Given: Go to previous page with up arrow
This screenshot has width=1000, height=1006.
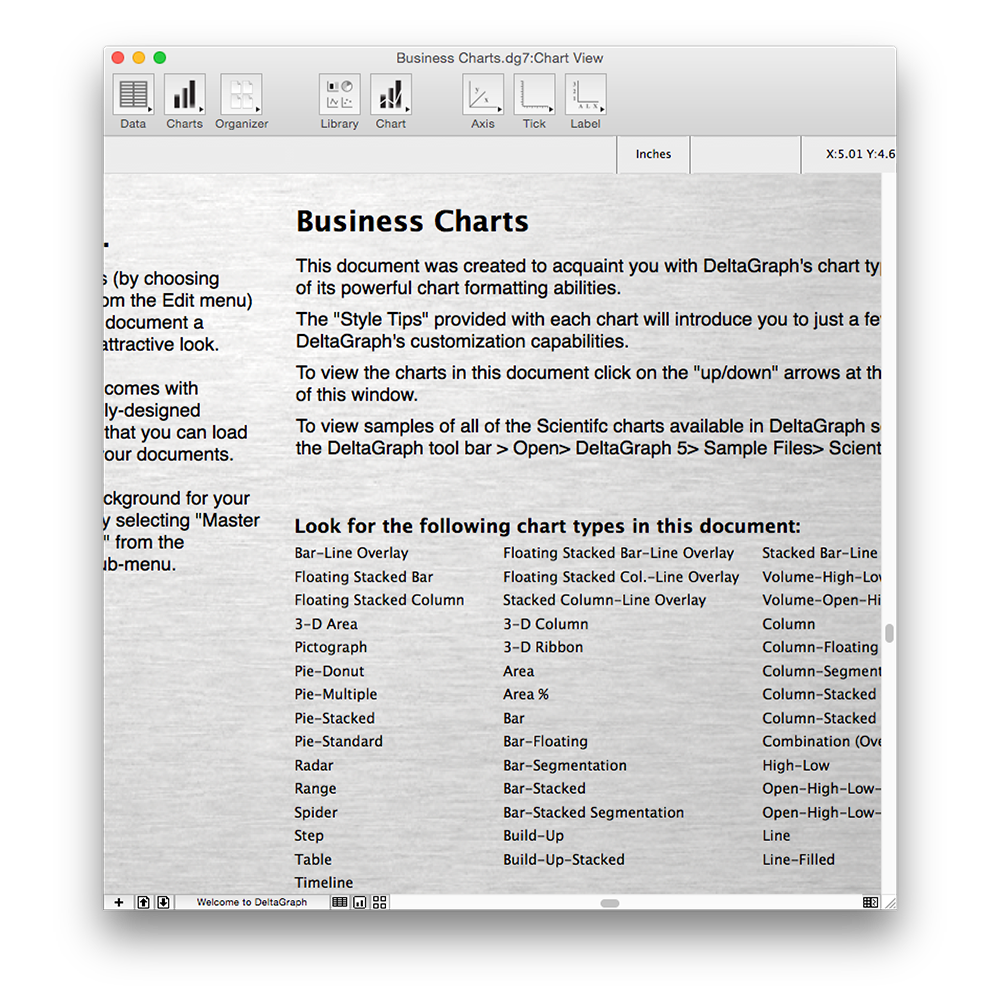Looking at the screenshot, I should (143, 902).
